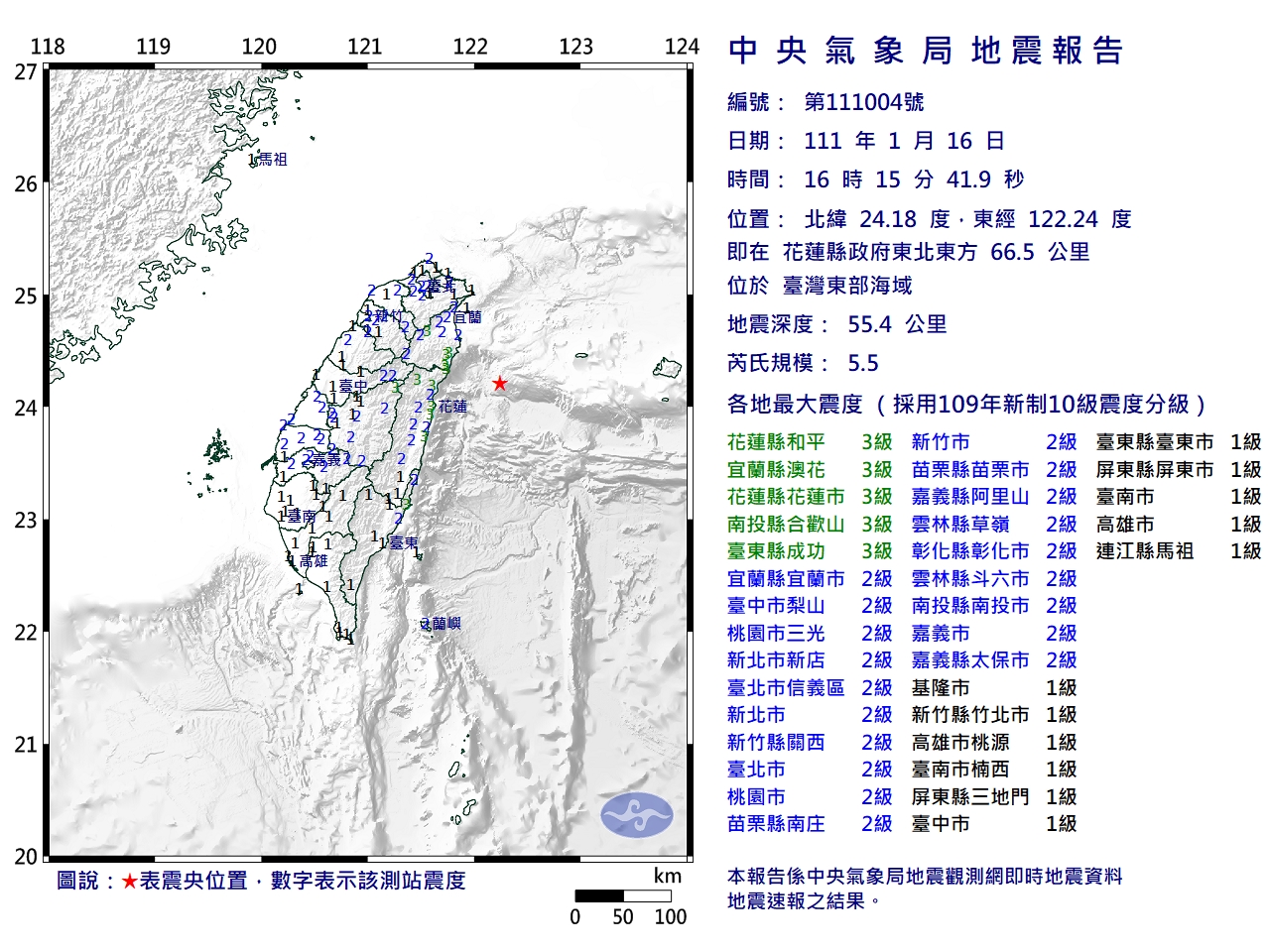Click the Central Weather Bureau logo on map
The height and width of the screenshot is (952, 1270).
[x=636, y=816]
